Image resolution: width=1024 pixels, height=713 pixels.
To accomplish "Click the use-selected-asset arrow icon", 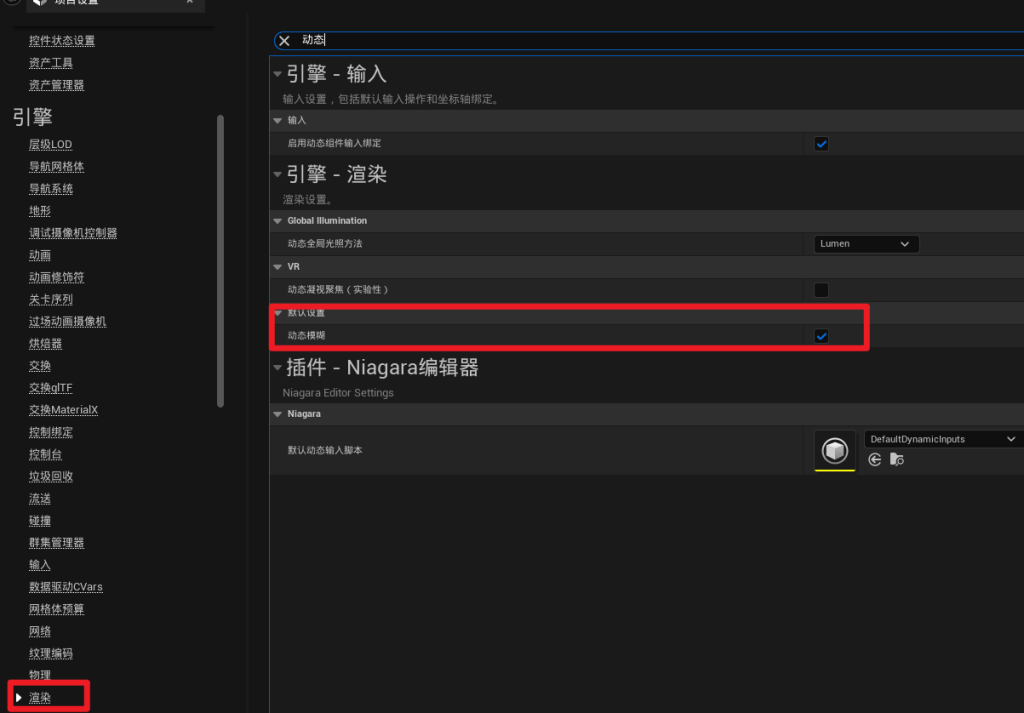I will pyautogui.click(x=875, y=459).
